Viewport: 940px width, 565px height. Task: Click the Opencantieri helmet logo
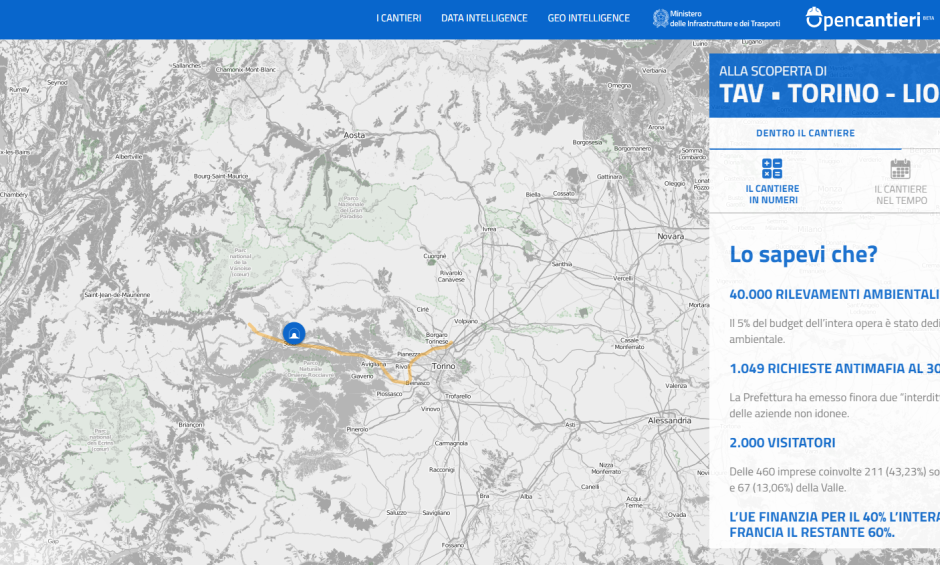tap(816, 18)
